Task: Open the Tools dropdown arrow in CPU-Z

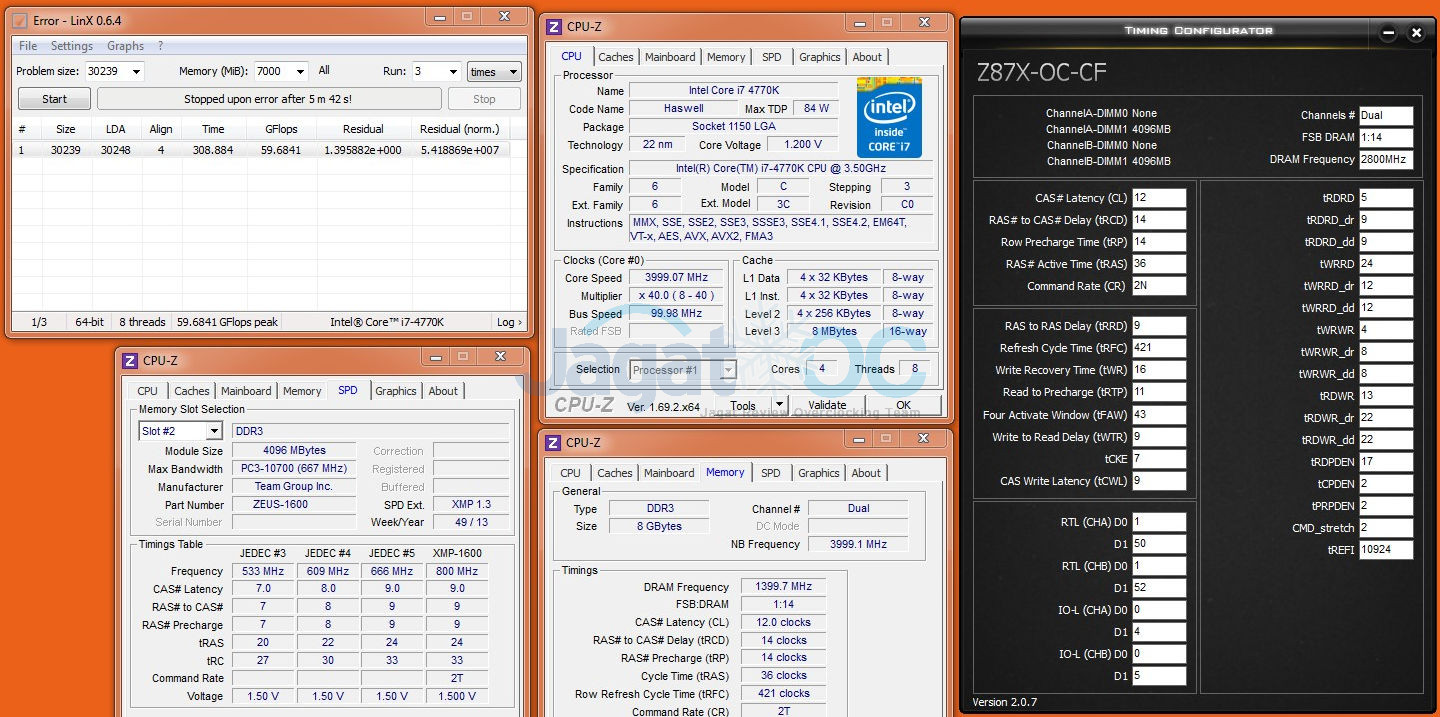Action: coord(778,406)
